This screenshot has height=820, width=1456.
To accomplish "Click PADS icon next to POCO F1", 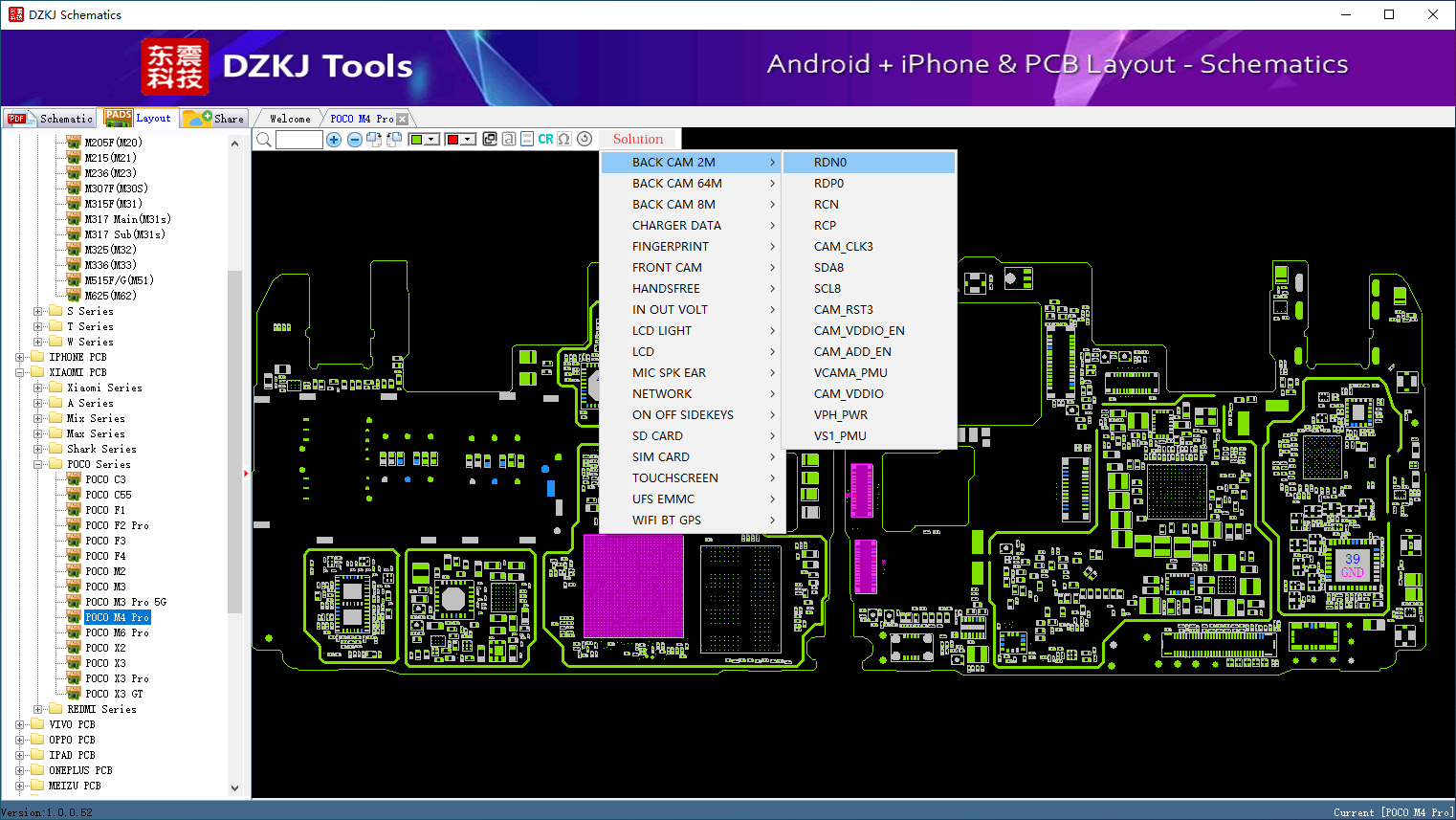I will coord(74,510).
